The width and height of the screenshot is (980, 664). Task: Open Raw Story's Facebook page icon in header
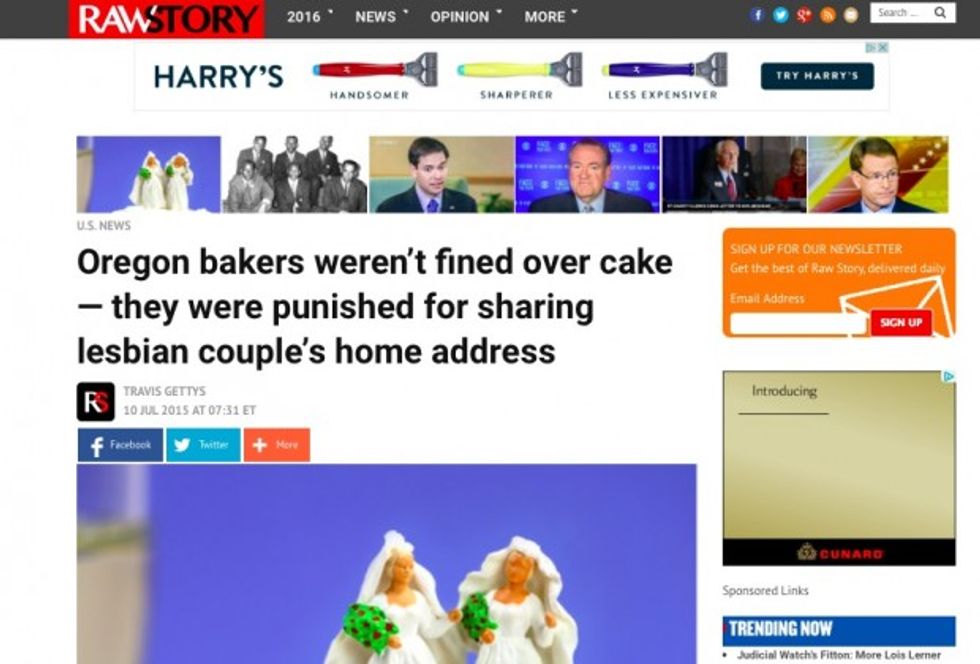click(x=757, y=15)
